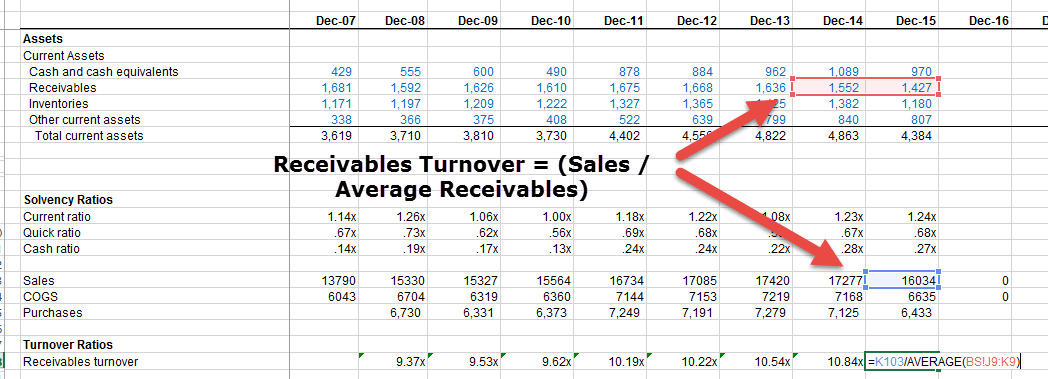Viewport: 1048px width, 379px height.
Task: Select Dec-14 sales value 17277
Action: click(828, 280)
